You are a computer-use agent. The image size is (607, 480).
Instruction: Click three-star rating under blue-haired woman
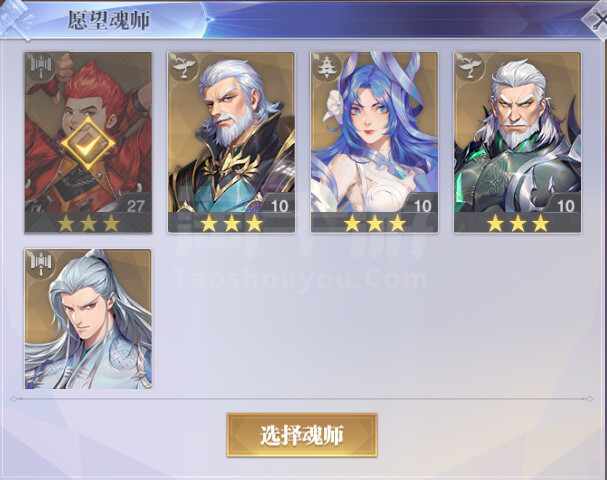(x=374, y=223)
